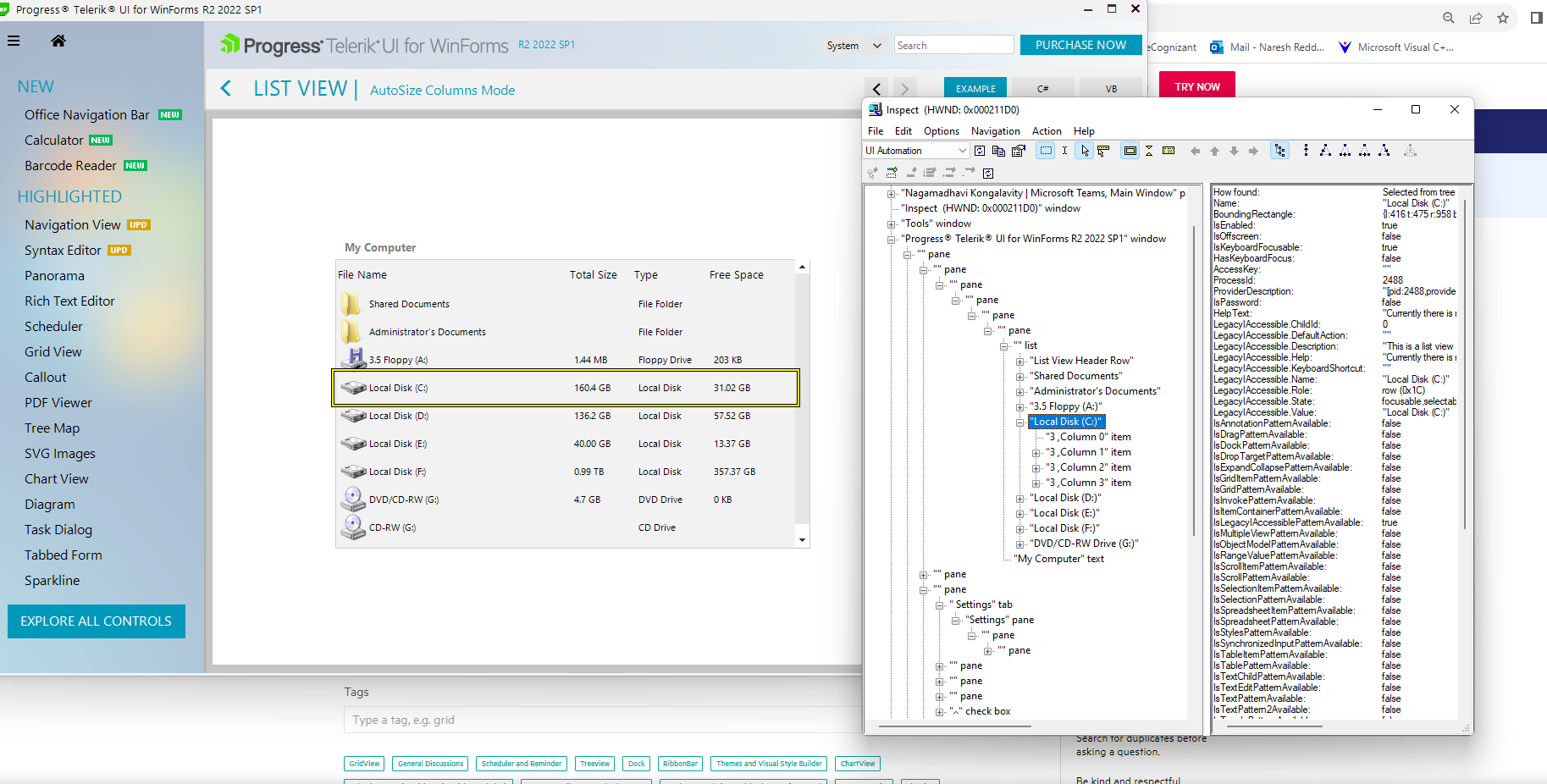
Task: Click the PURCHASE NOW button
Action: click(1080, 44)
